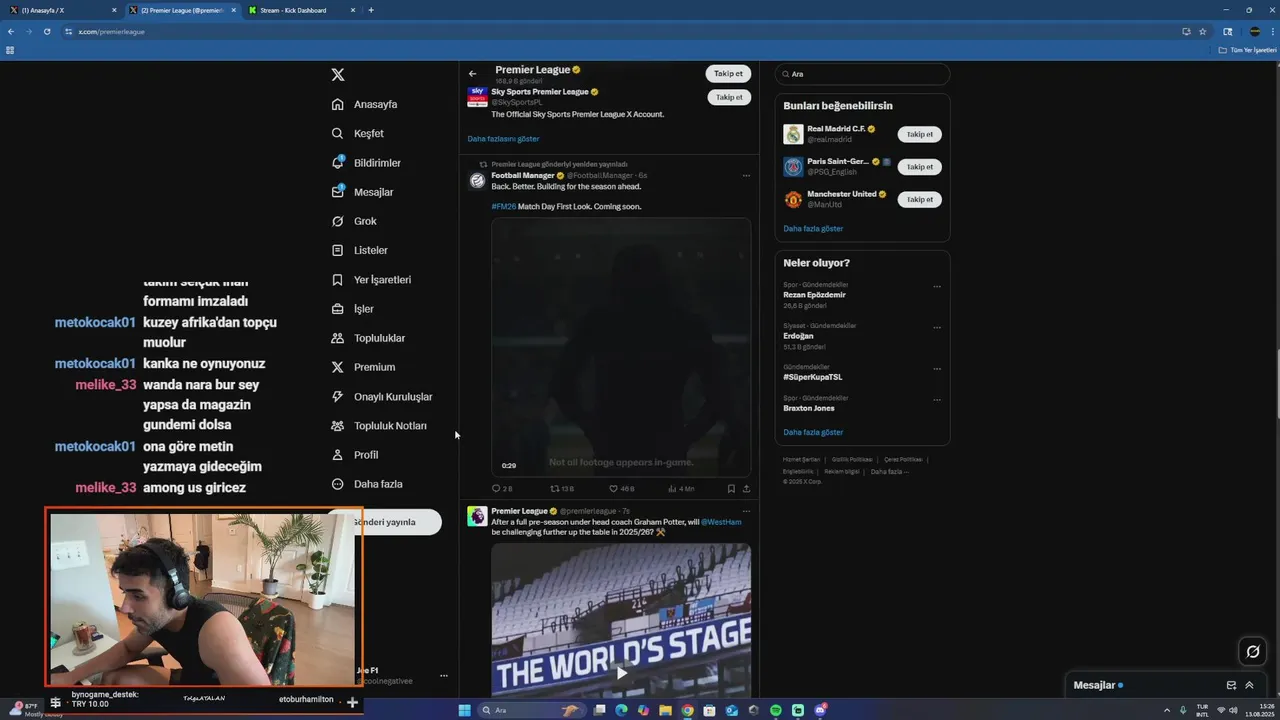Click the Premium X icon in sidebar
The height and width of the screenshot is (720, 1280).
pyautogui.click(x=337, y=367)
